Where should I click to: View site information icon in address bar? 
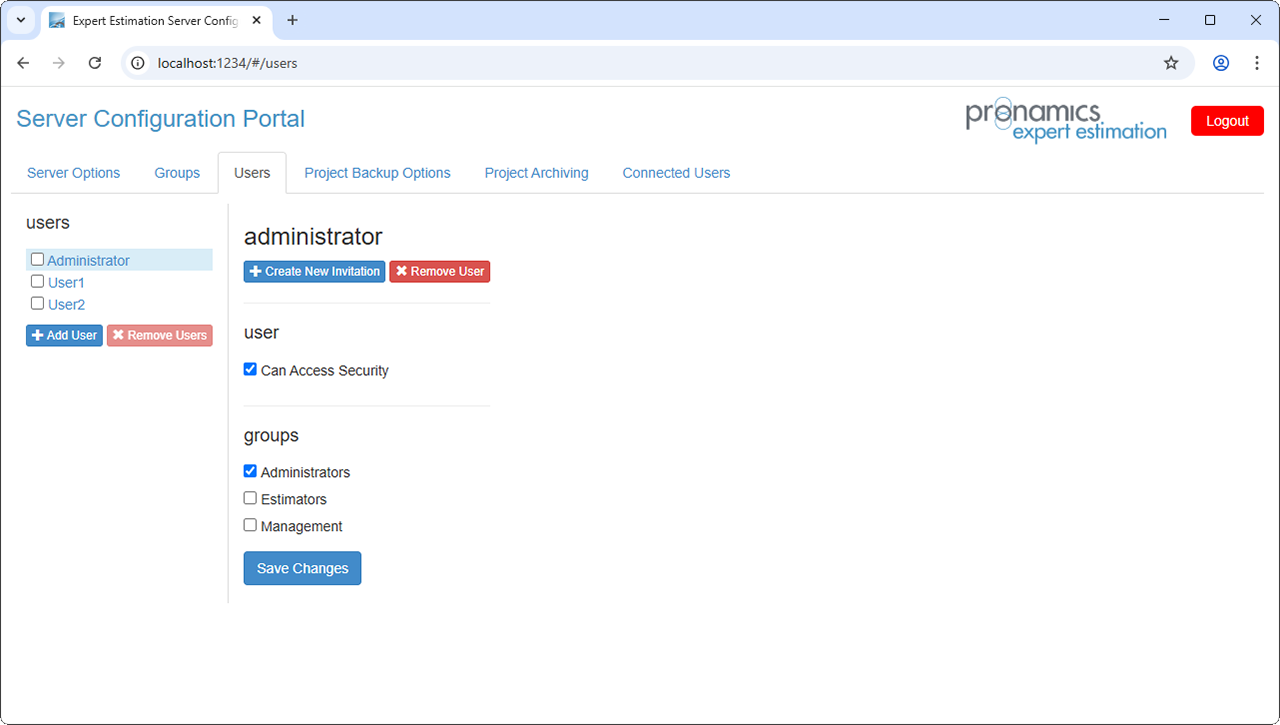(139, 63)
